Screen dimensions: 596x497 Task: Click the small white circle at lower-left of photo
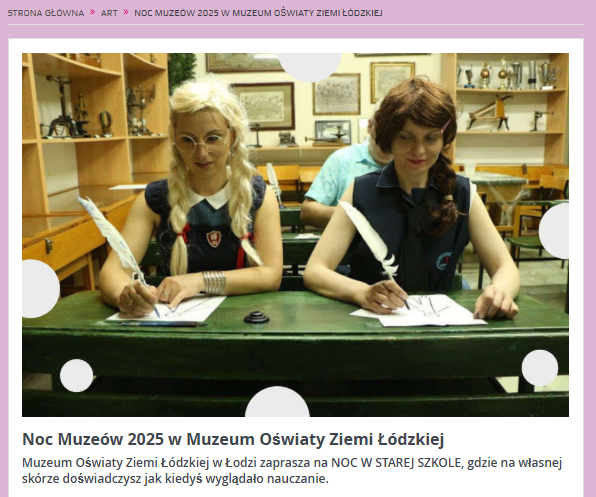coord(76,375)
